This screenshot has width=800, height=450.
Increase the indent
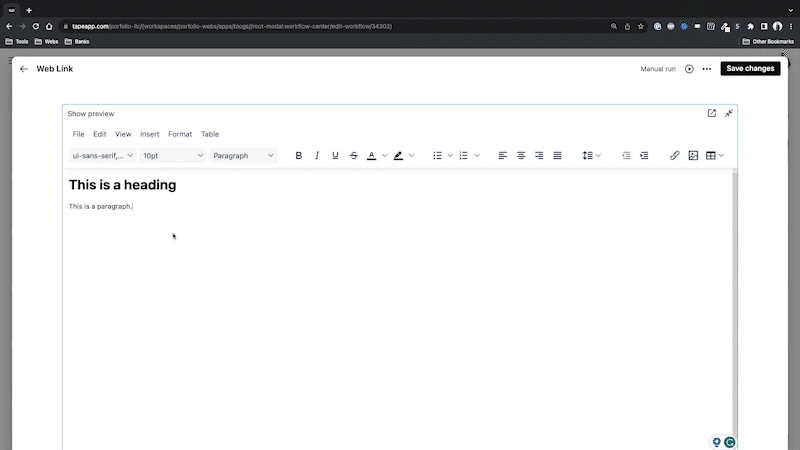(x=644, y=156)
